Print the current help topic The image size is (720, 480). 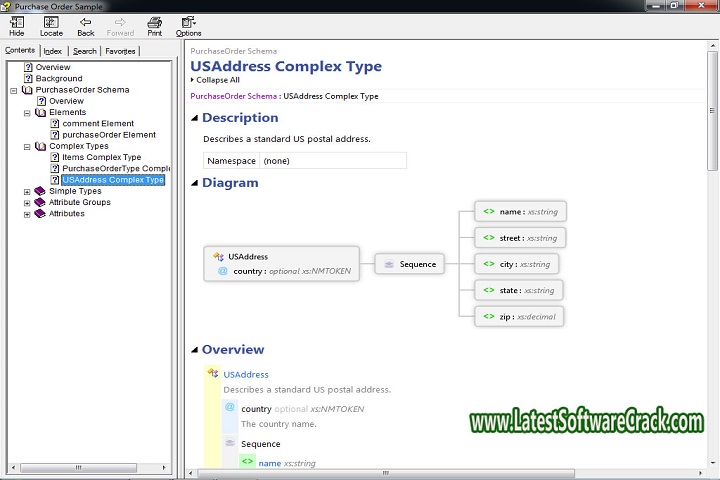click(154, 22)
